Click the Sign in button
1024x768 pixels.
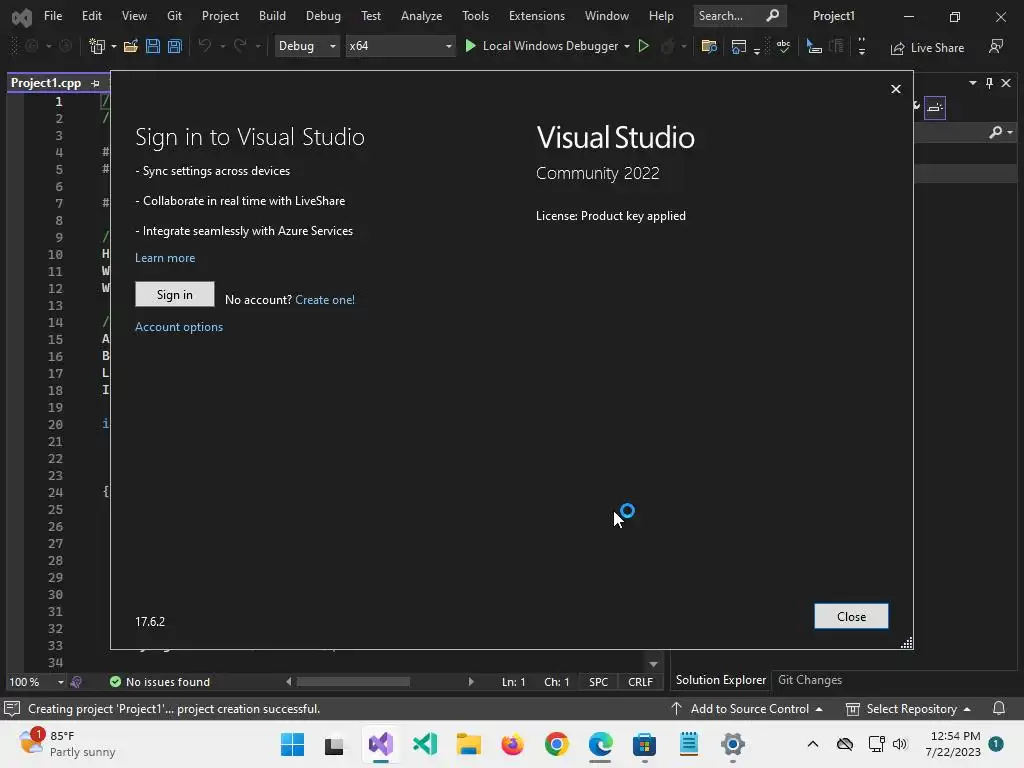click(x=174, y=295)
